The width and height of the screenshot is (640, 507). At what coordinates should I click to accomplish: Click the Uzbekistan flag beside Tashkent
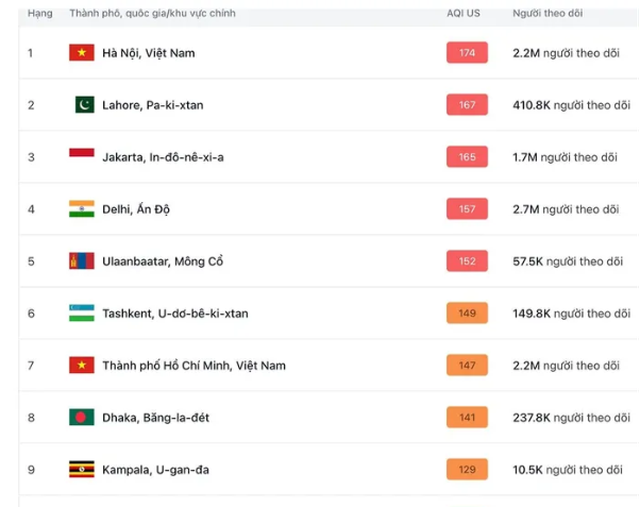82,313
